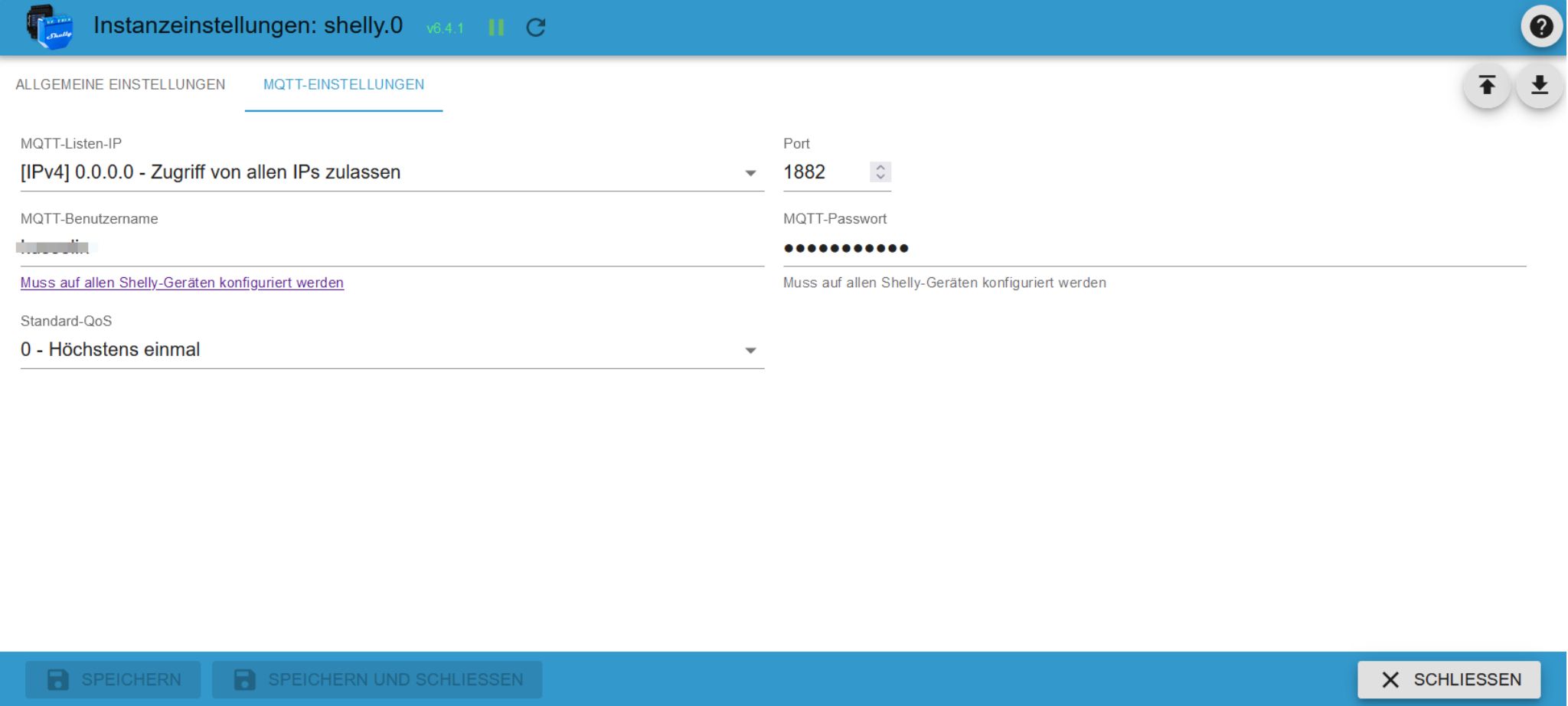The image size is (1568, 706).
Task: Switch to Allgemeine Einstellungen tab
Action: coord(120,84)
